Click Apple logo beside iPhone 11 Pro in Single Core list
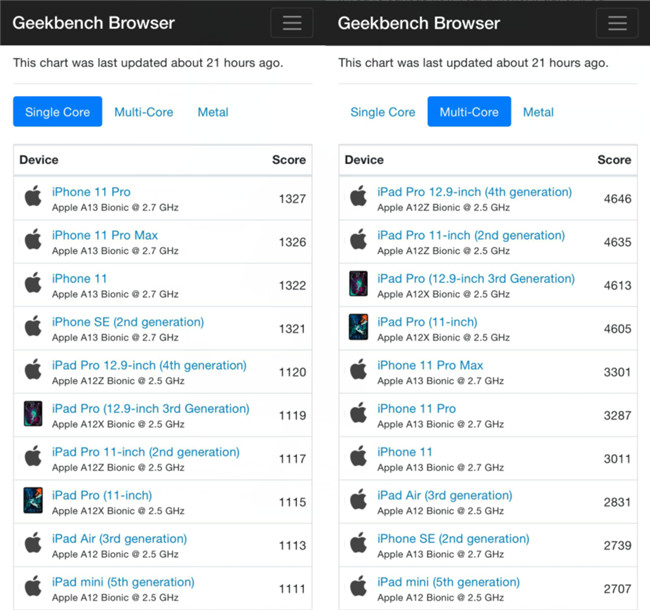The image size is (650, 610). point(33,196)
